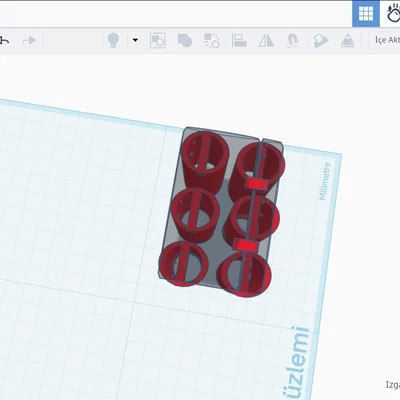Switch to the blocks view tab
The image size is (400, 400).
(393, 14)
